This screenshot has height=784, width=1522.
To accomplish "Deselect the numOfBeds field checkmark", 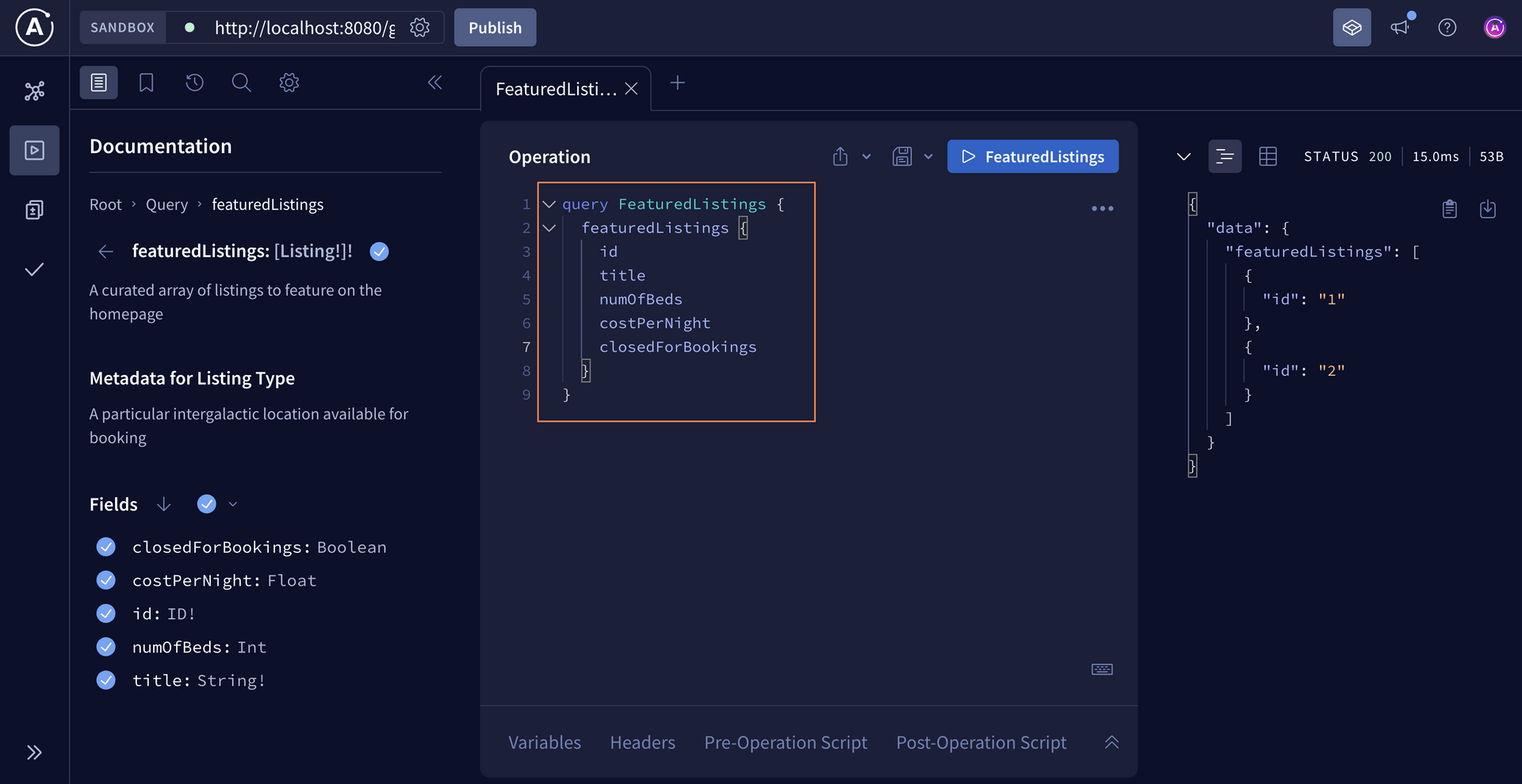I will [105, 647].
